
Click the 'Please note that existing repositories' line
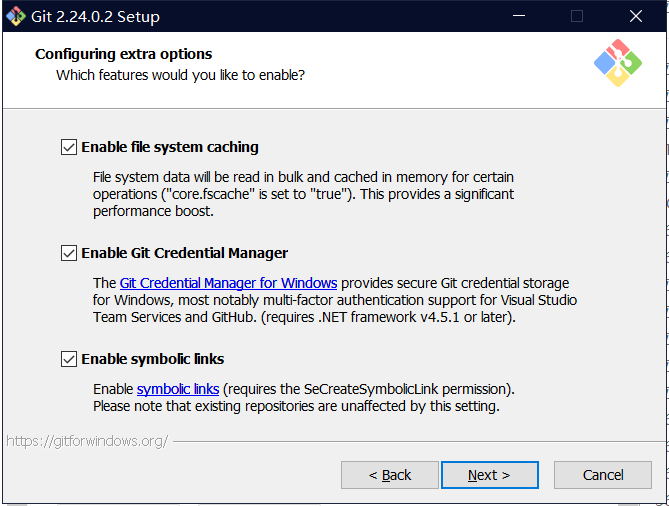[x=296, y=406]
